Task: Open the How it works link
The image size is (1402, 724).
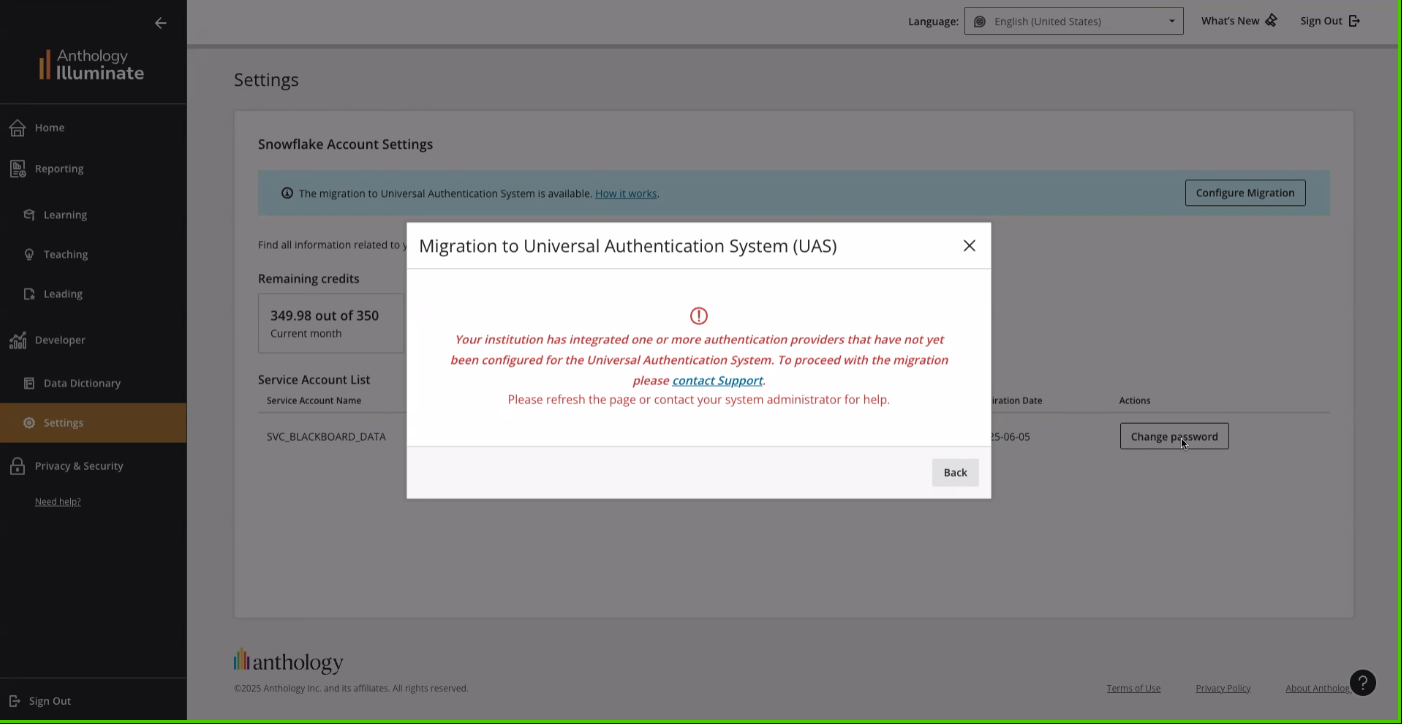Action: point(626,193)
